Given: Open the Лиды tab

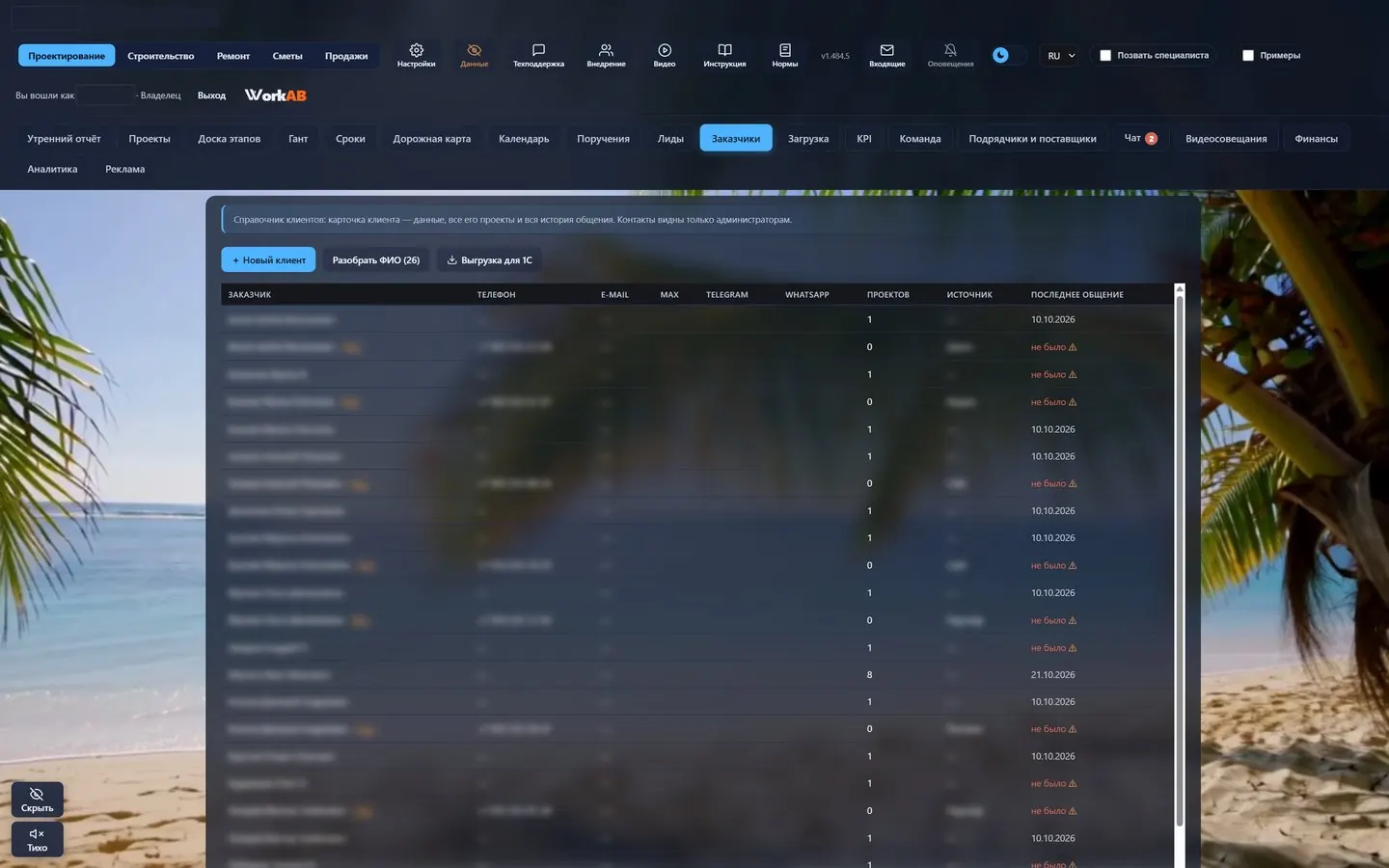Looking at the screenshot, I should [x=670, y=139].
